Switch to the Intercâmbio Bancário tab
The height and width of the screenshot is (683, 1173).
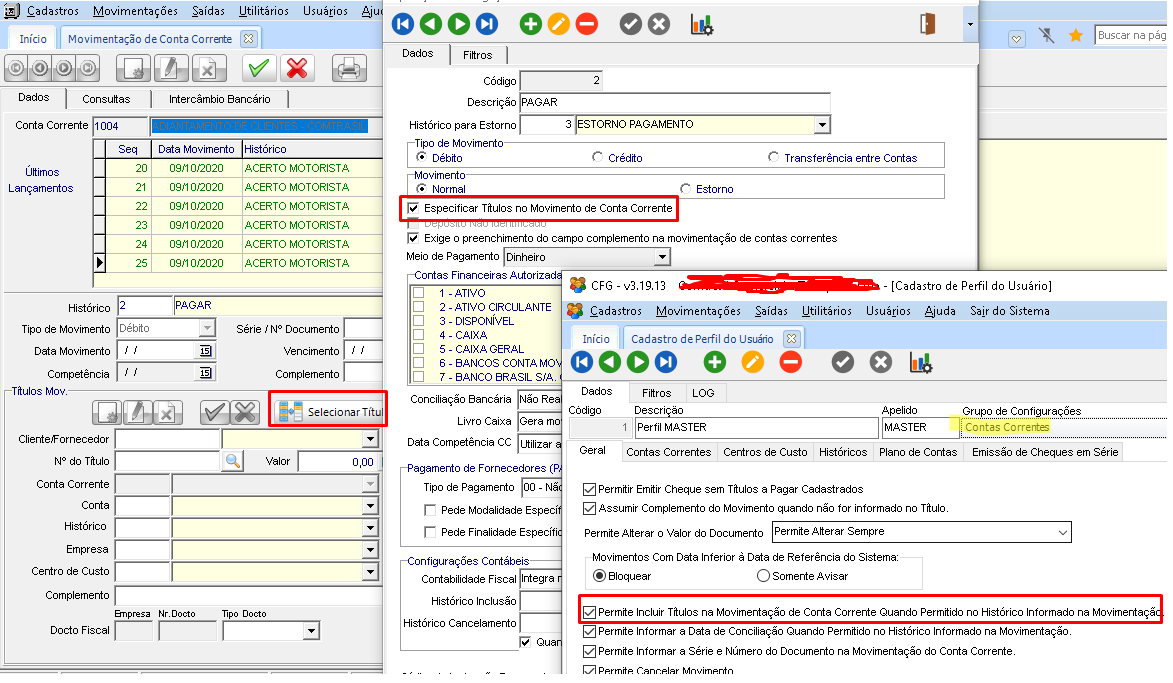pyautogui.click(x=219, y=99)
